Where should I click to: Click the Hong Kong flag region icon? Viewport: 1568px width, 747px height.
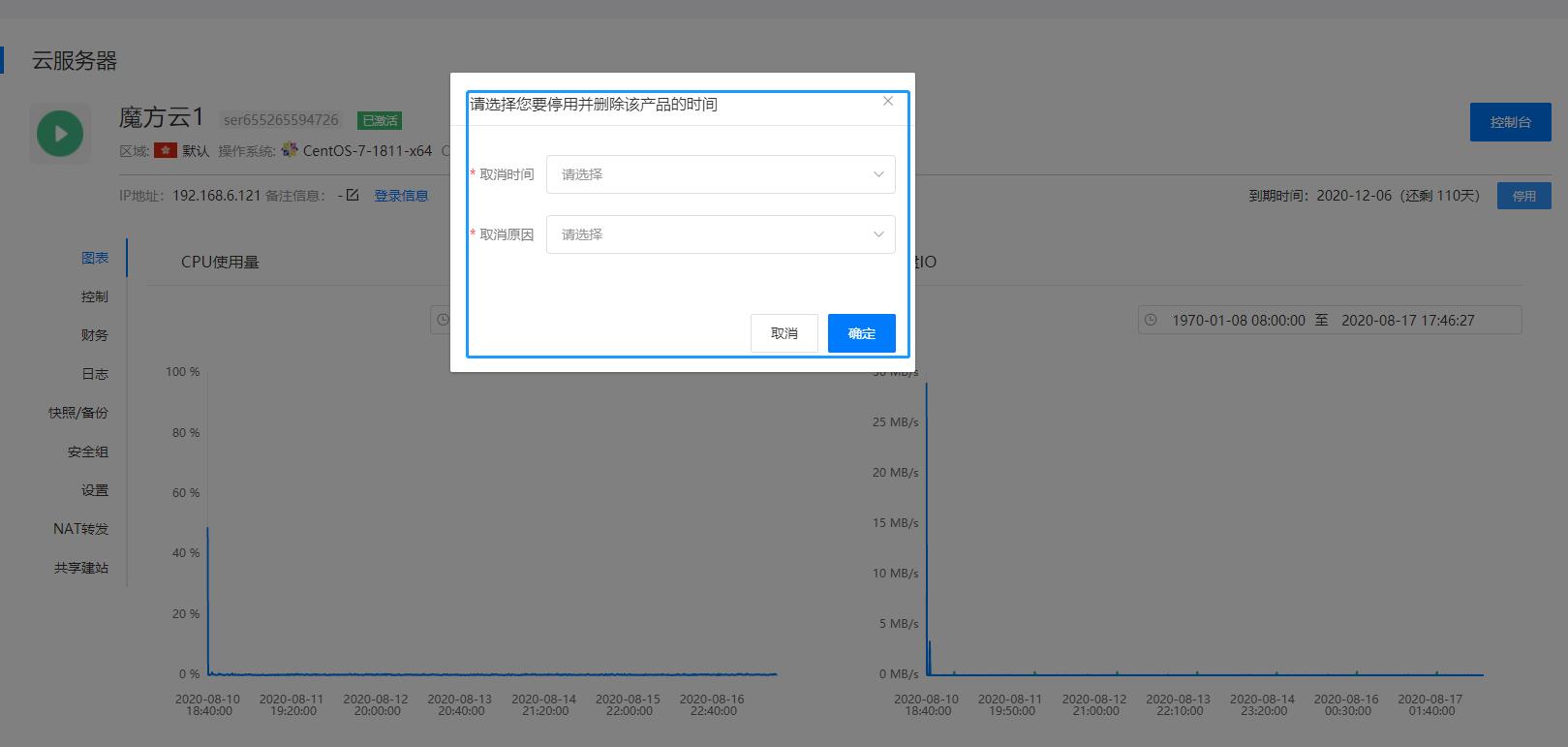166,150
